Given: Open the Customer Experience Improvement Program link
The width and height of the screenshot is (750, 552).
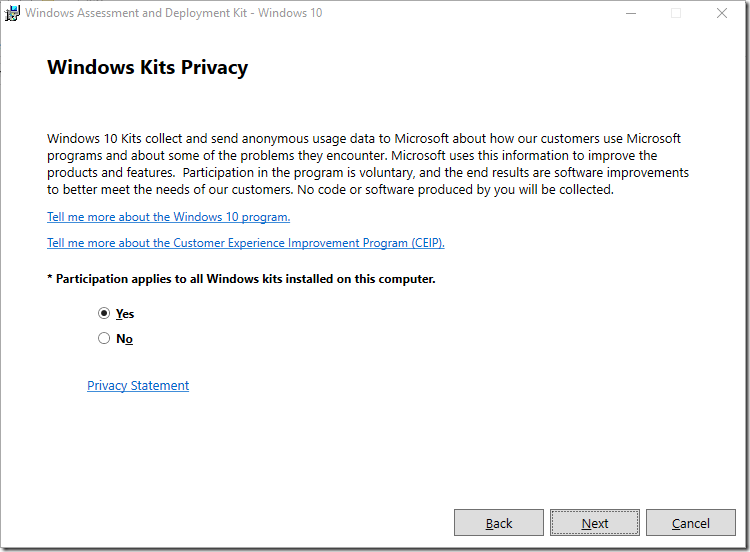Looking at the screenshot, I should tap(245, 243).
